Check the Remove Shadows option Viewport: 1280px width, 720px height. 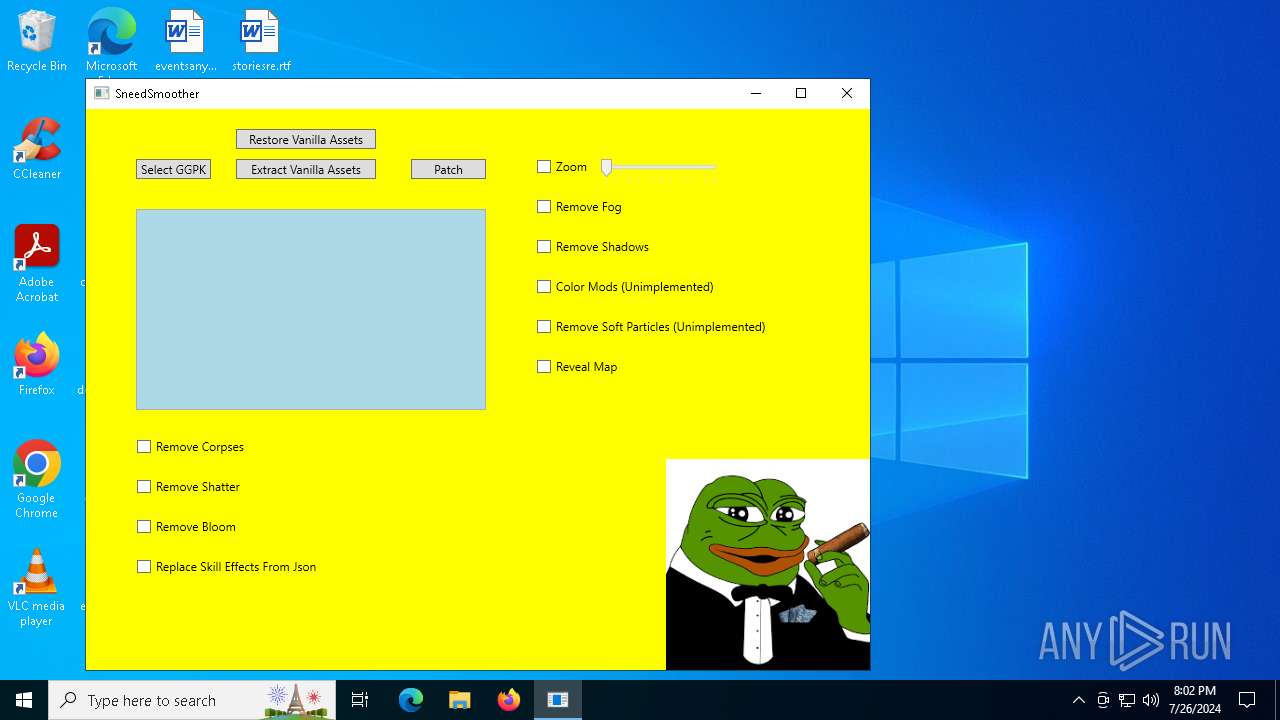[544, 247]
